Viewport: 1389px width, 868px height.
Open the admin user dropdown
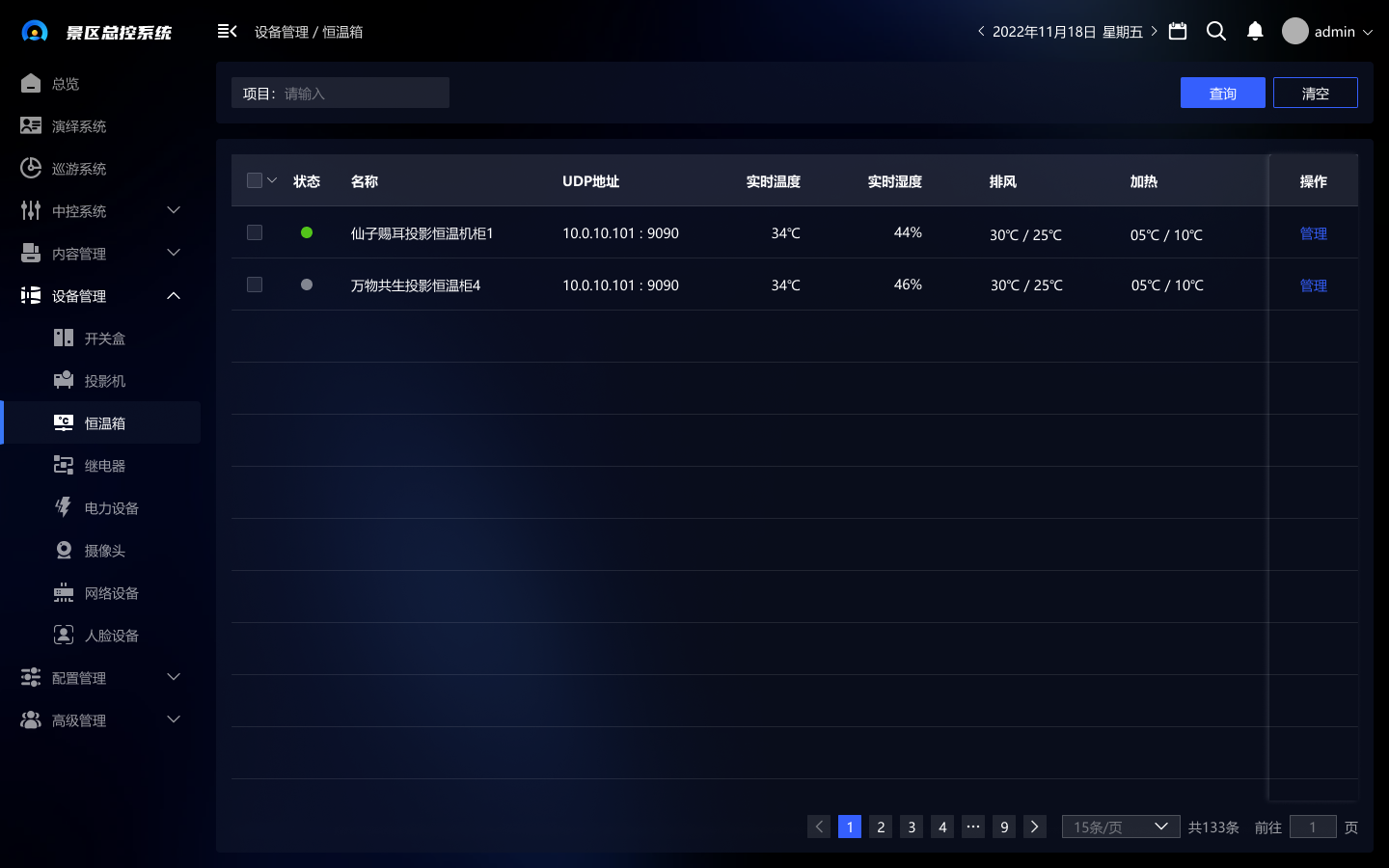click(x=1327, y=32)
